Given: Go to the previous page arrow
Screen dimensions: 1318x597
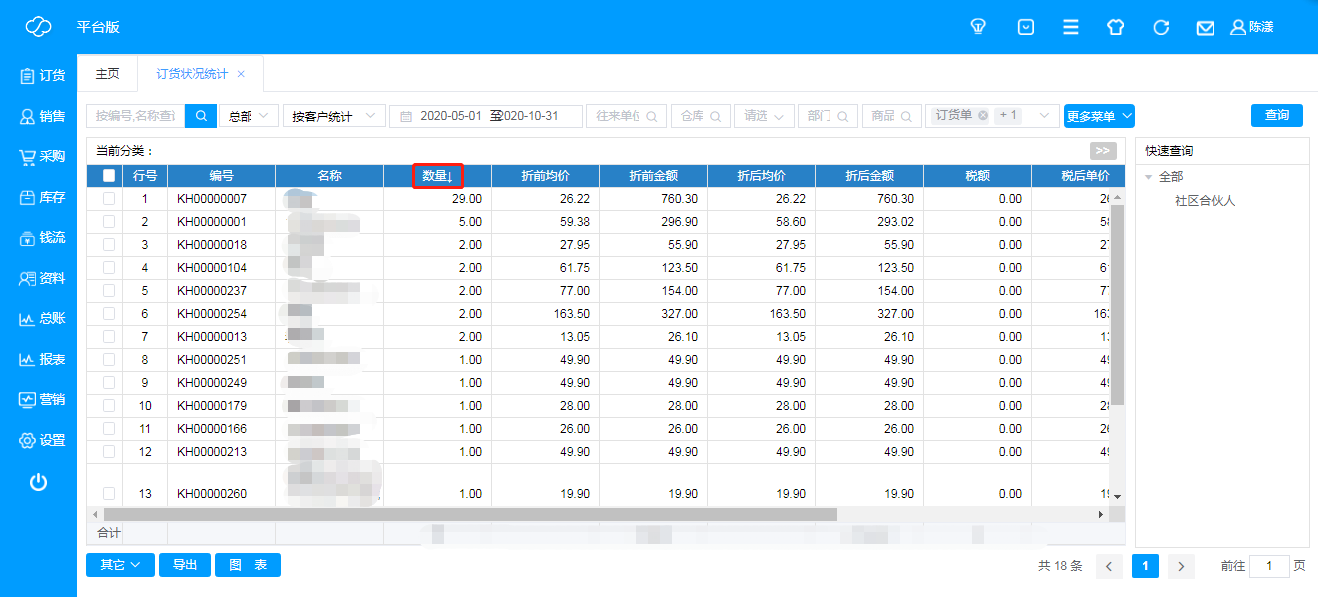Looking at the screenshot, I should (x=1109, y=566).
